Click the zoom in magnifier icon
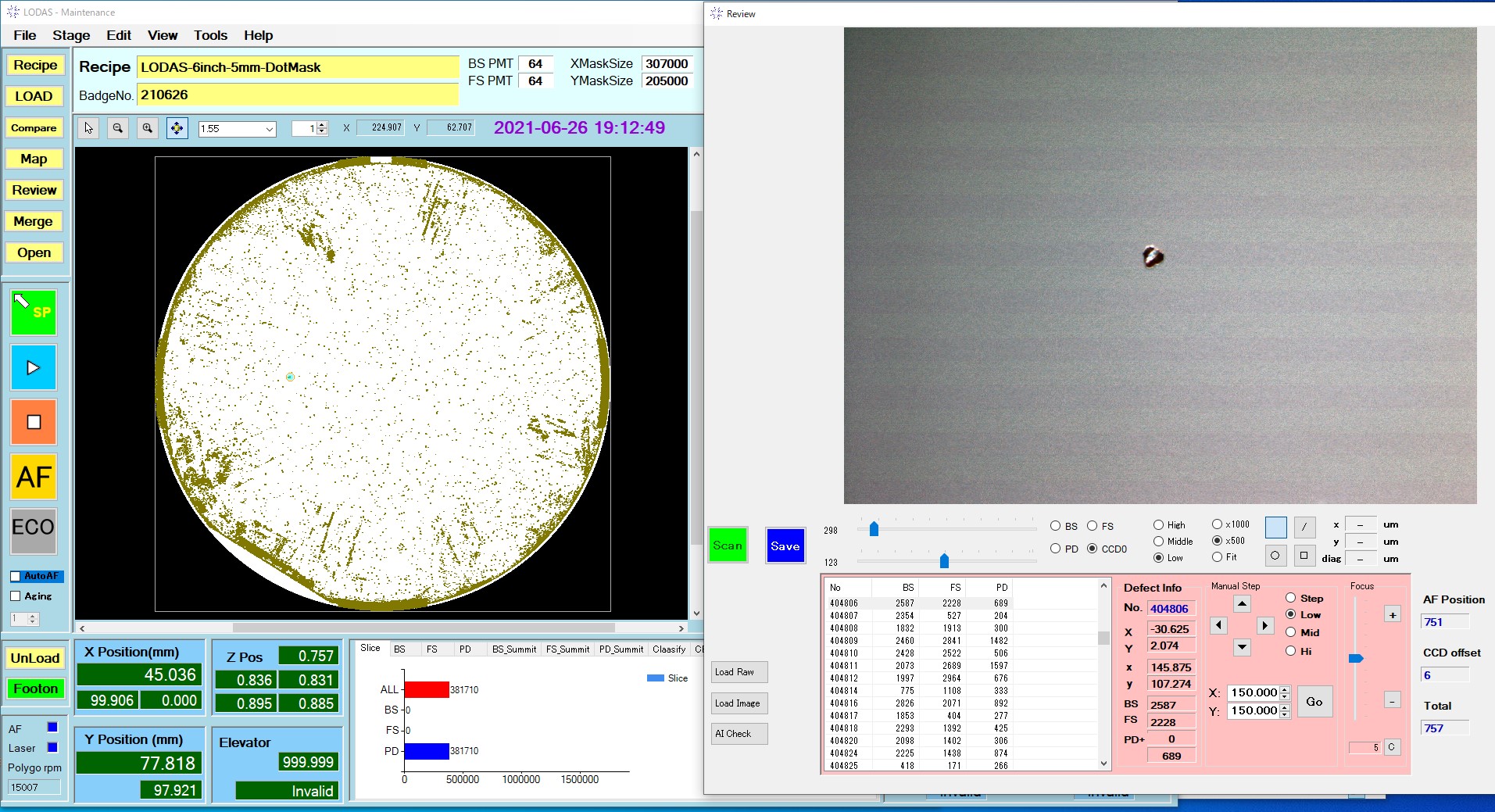This screenshot has height=812, width=1495. [147, 128]
